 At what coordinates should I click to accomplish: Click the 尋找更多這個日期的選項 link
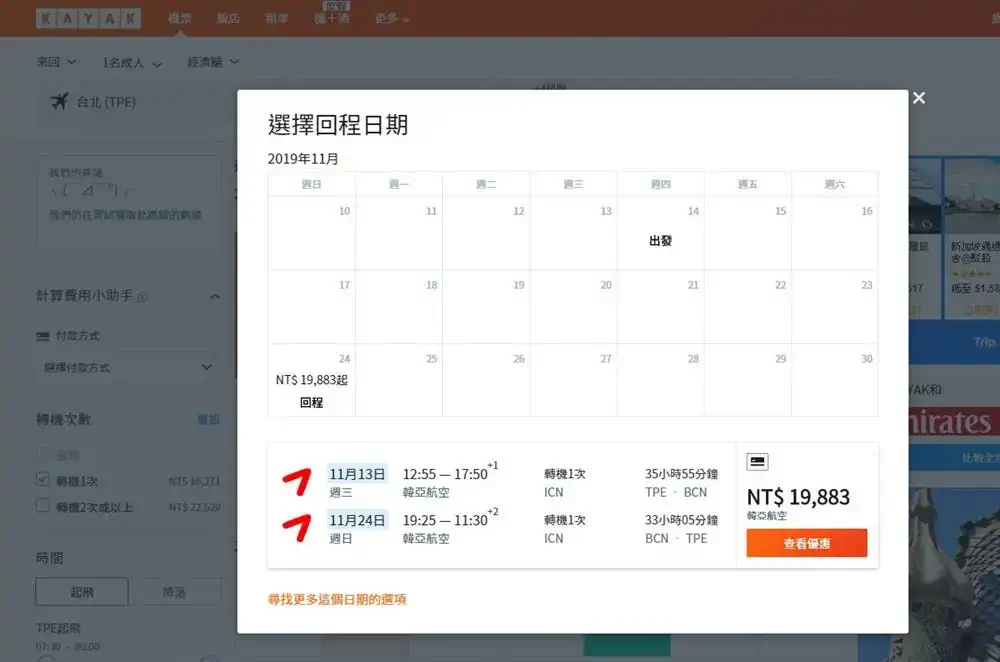click(337, 599)
